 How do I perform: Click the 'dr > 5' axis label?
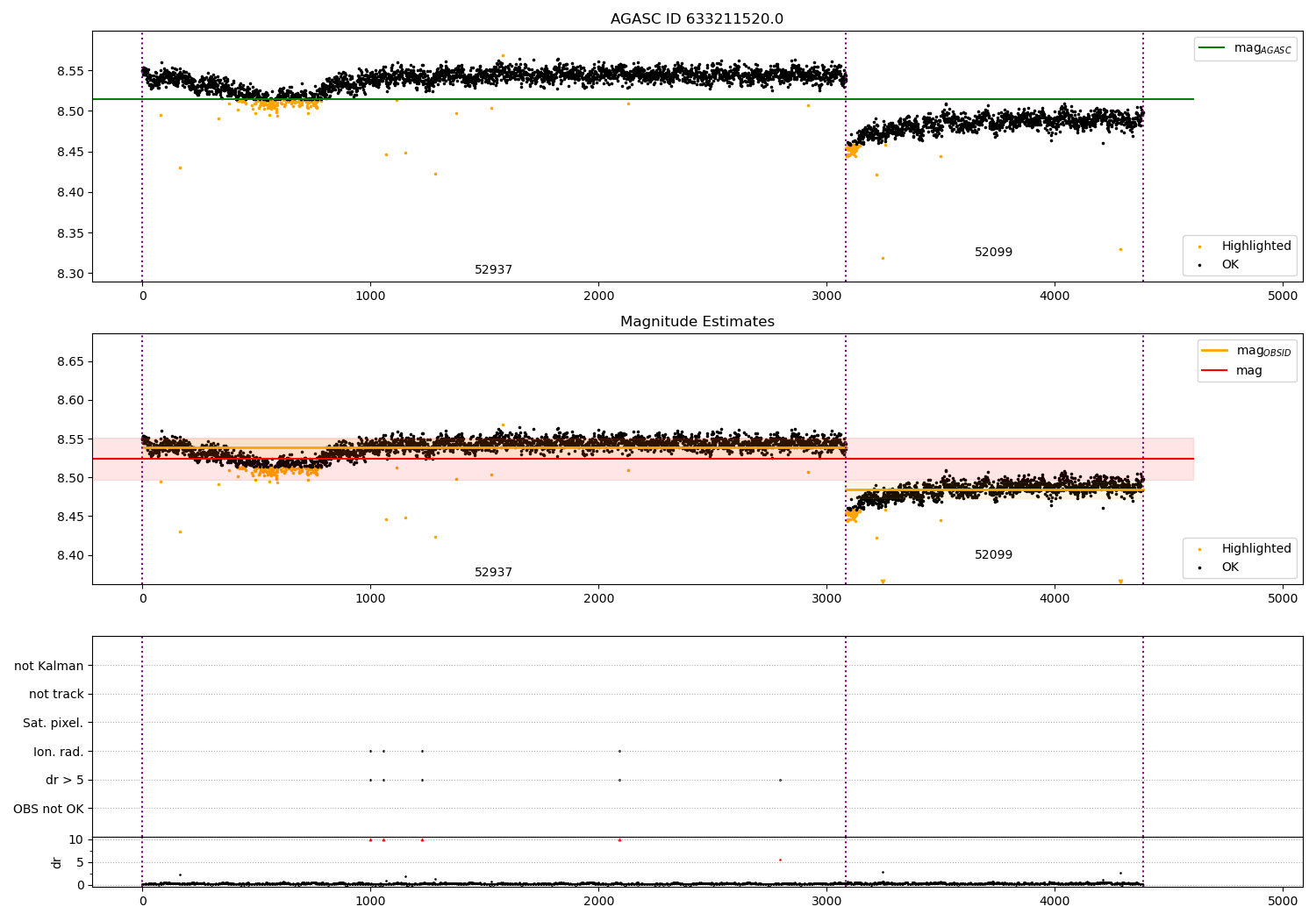tap(65, 780)
